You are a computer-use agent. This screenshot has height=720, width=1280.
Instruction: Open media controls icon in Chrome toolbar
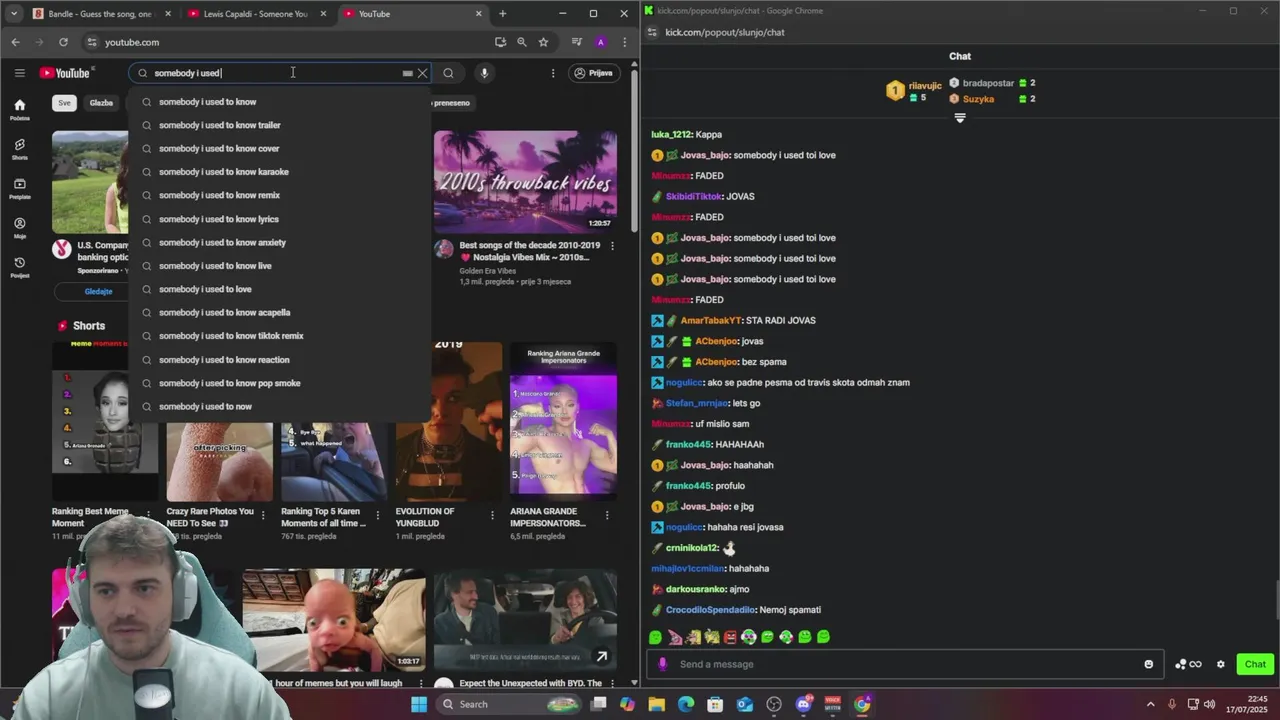pyautogui.click(x=576, y=42)
